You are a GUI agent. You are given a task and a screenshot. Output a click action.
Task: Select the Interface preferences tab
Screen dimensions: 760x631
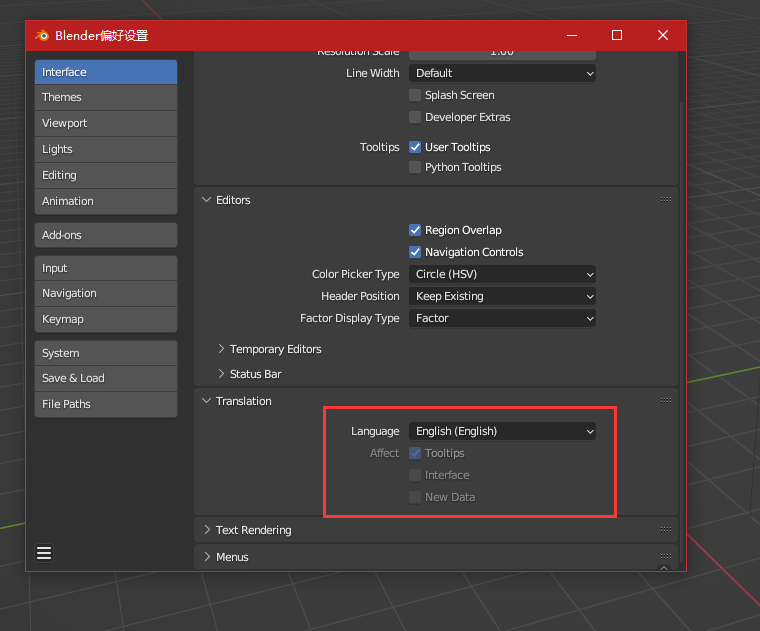tap(106, 72)
